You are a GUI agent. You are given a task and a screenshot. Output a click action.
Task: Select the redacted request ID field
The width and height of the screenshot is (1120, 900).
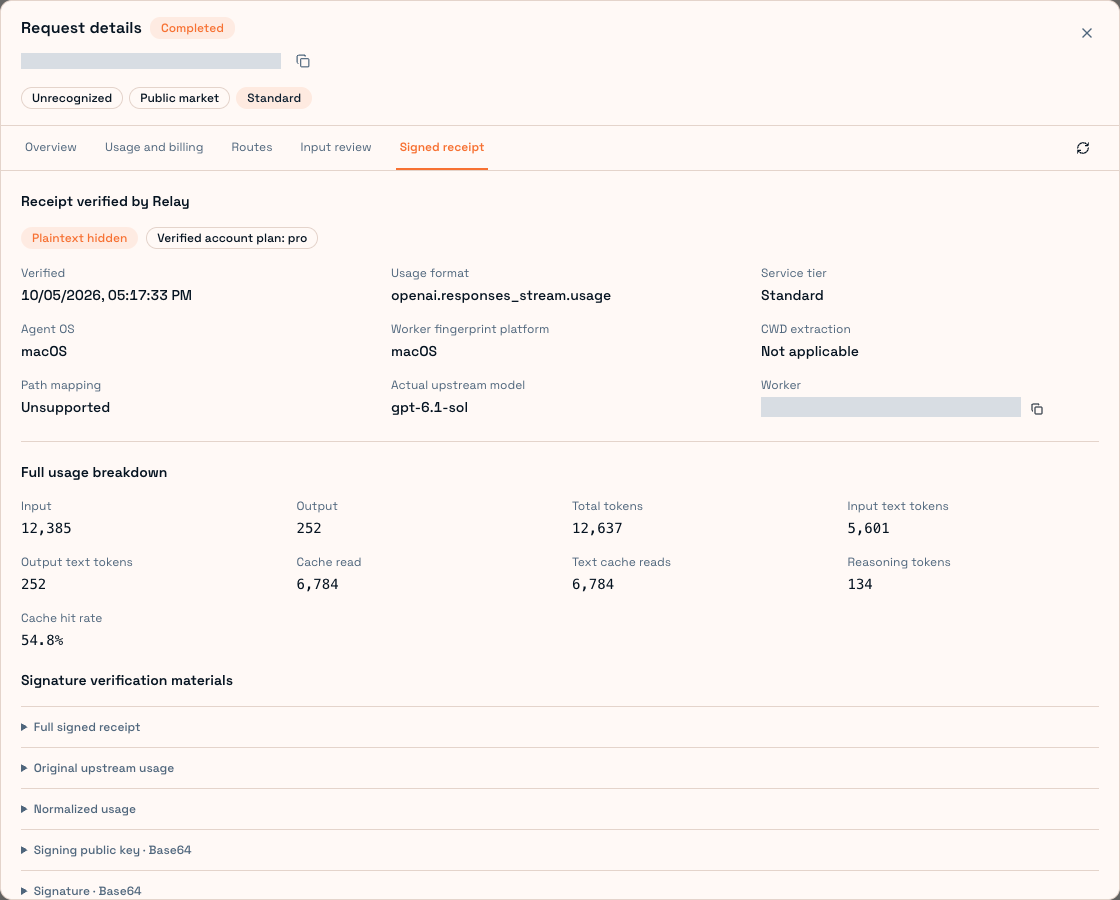coord(151,61)
